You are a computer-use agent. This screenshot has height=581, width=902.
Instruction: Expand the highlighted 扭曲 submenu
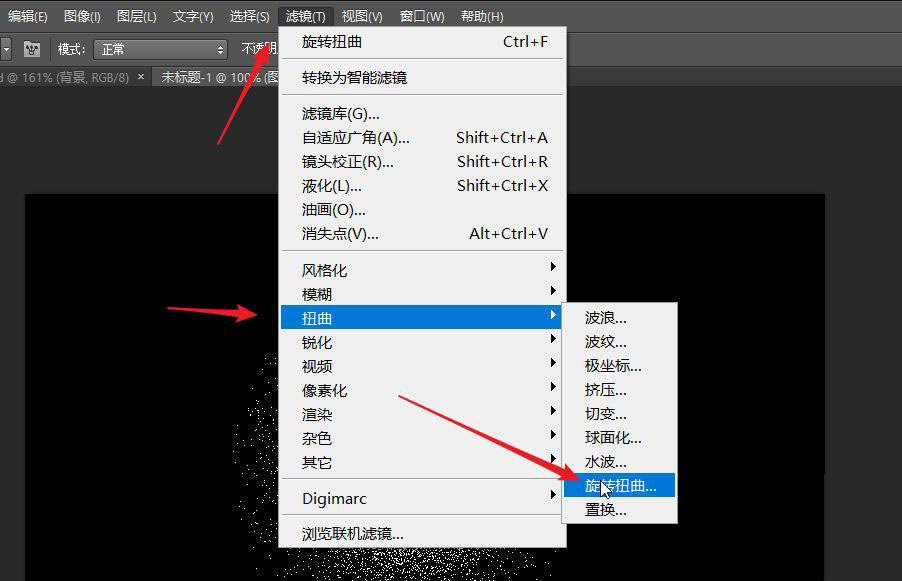tap(421, 318)
